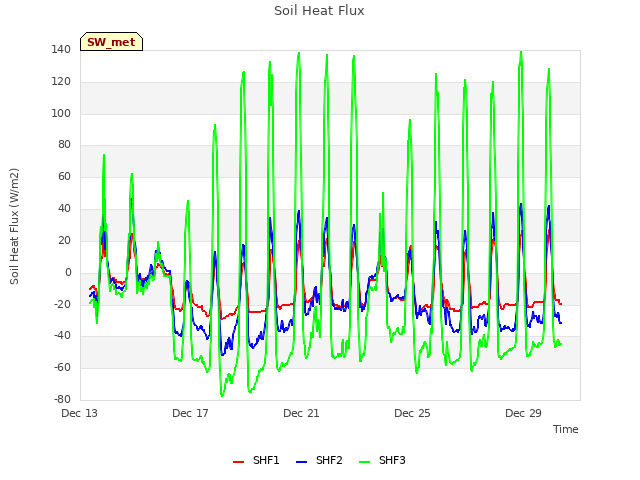Click the 120 y-axis tick label
640x480 pixels.
click(61, 81)
